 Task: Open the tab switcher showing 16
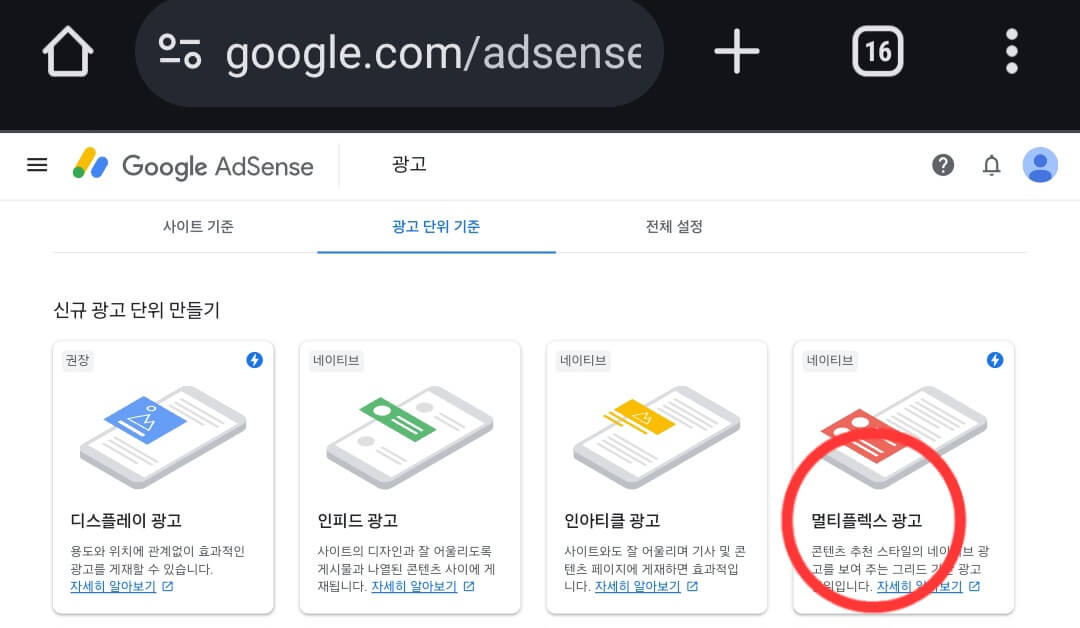(878, 51)
